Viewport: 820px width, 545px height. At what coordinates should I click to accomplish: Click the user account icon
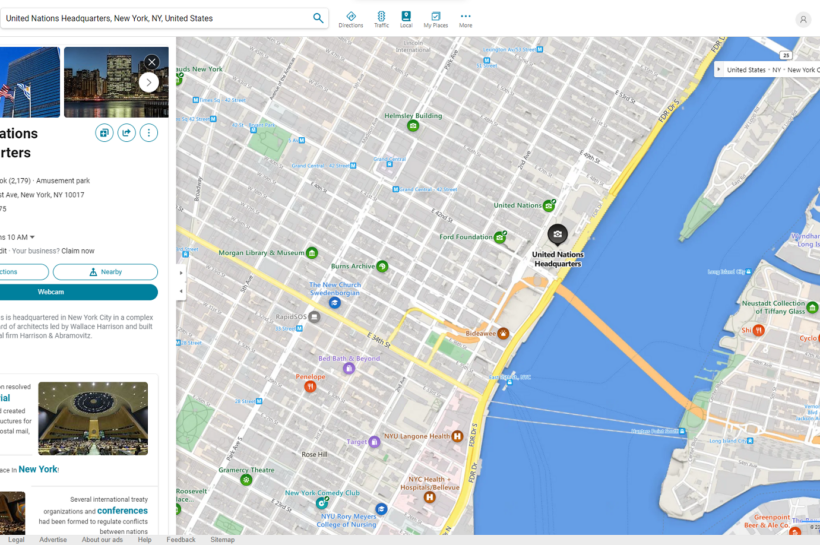click(x=803, y=19)
